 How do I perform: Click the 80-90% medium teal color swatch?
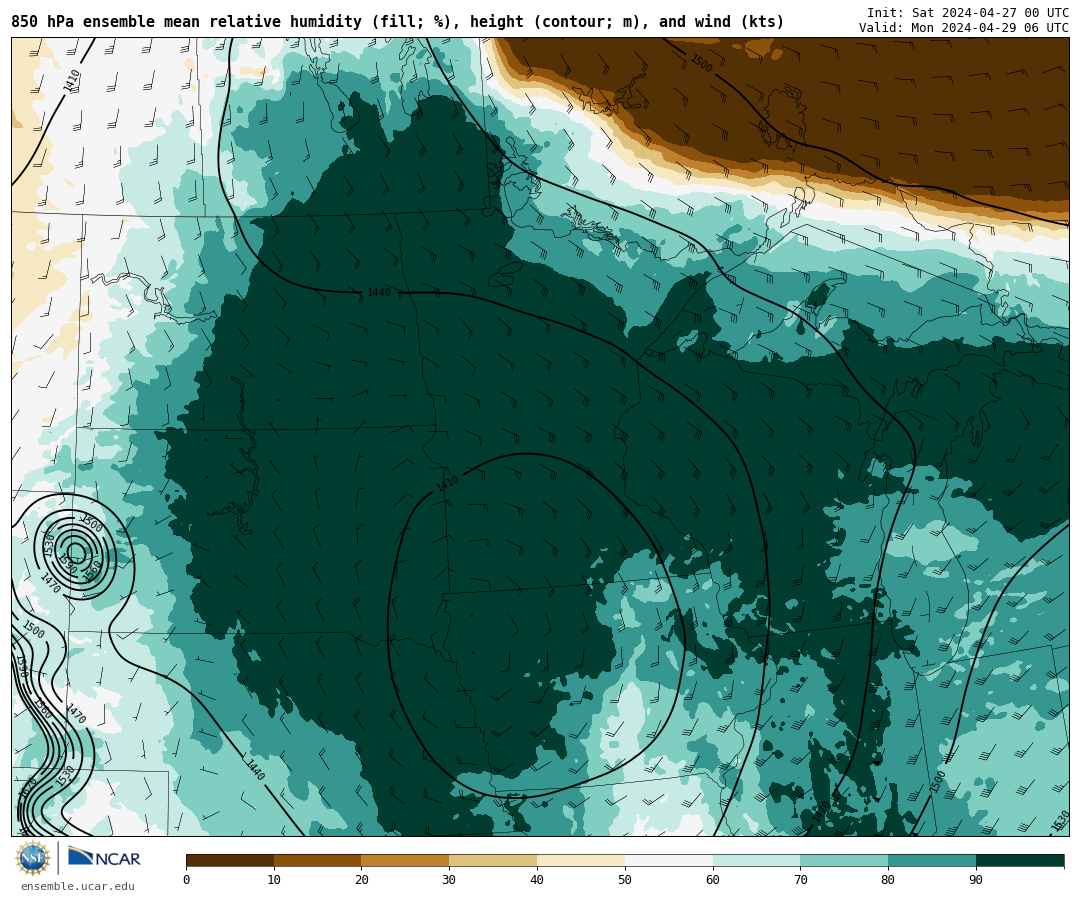click(932, 860)
